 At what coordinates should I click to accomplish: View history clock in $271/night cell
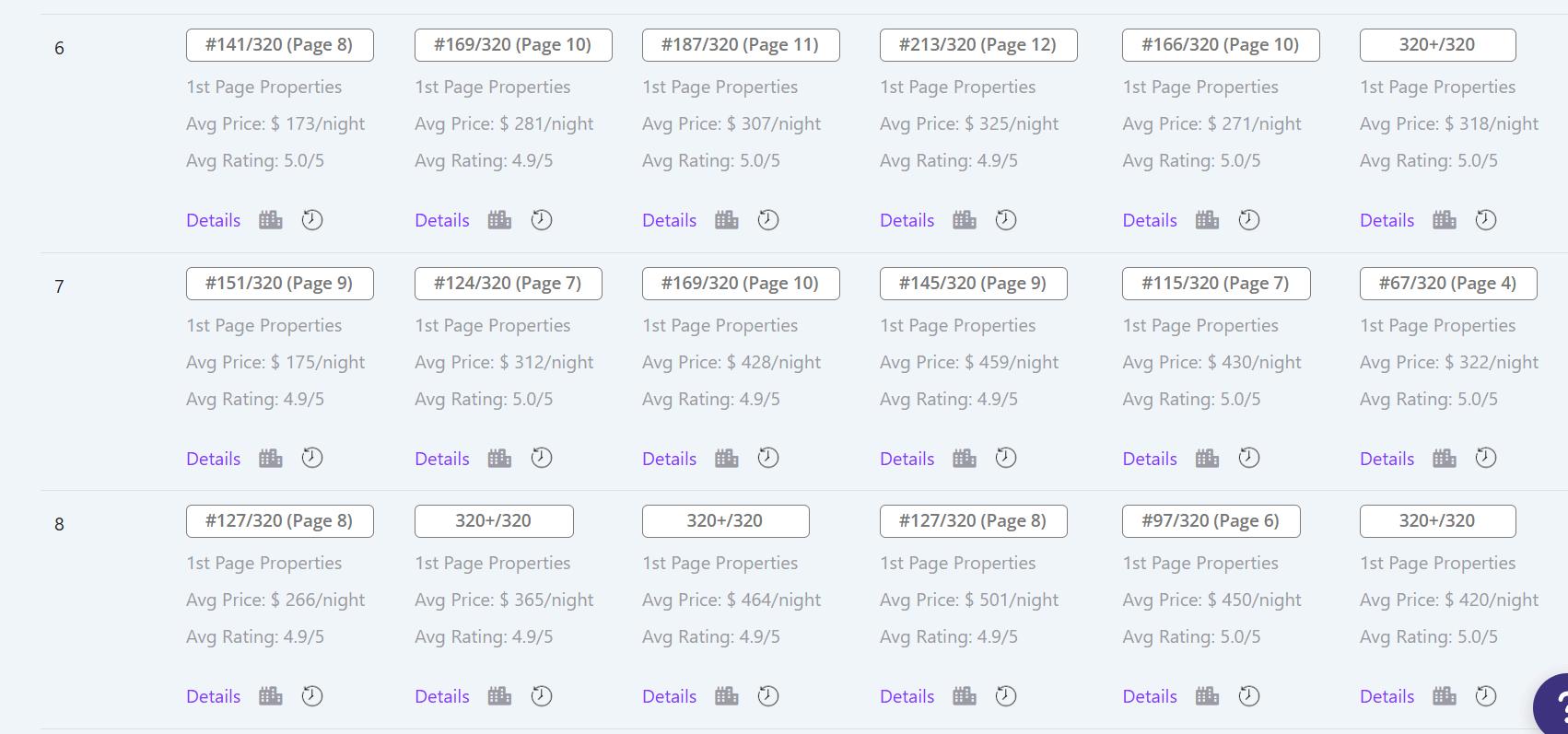coord(1249,220)
